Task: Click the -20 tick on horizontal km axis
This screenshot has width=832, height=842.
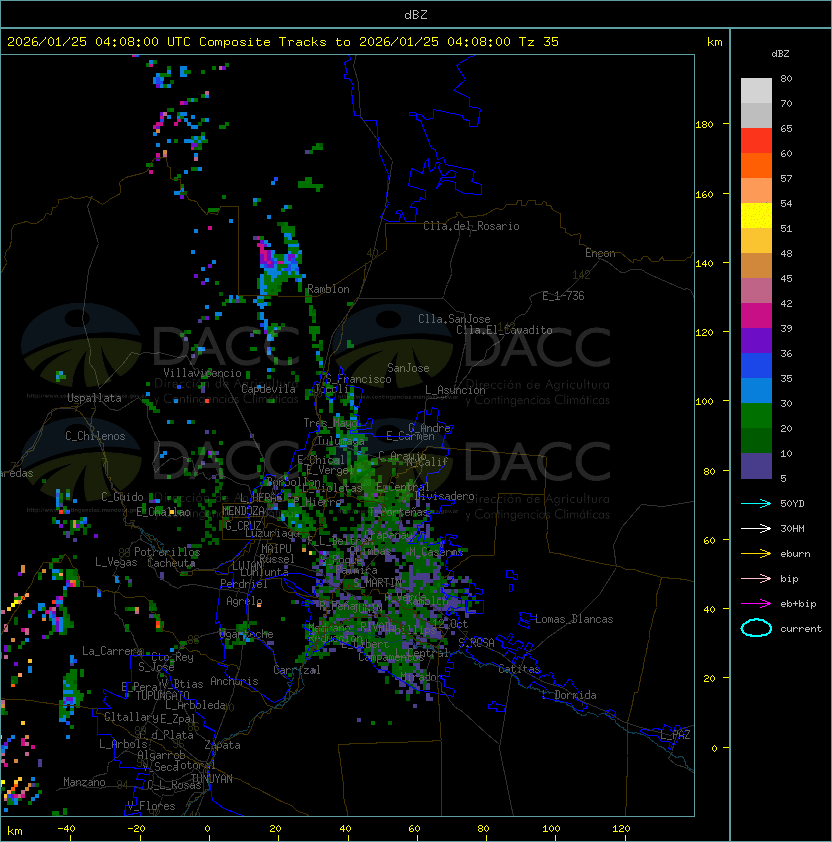Action: pos(136,829)
